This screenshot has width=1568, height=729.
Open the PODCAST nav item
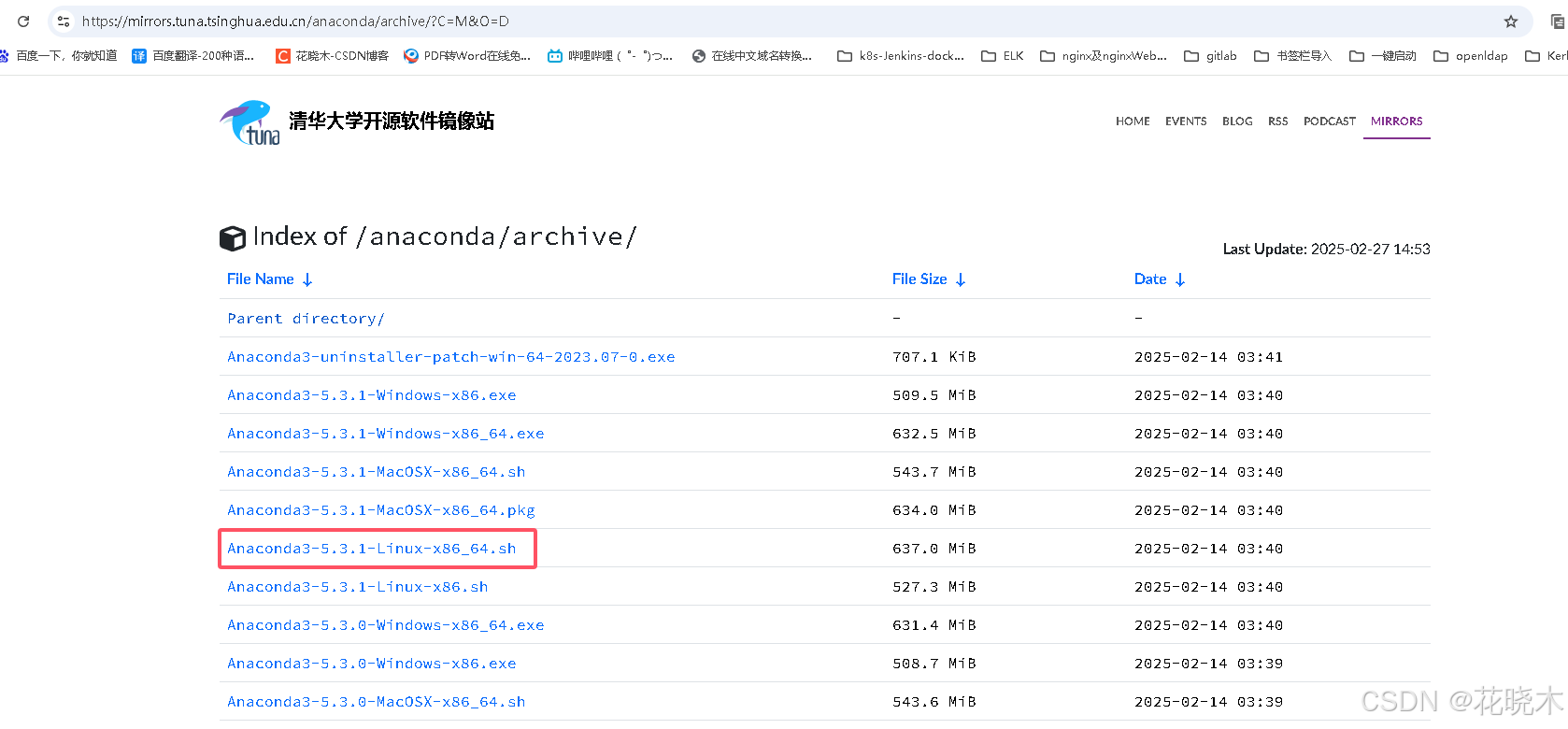tap(1330, 121)
